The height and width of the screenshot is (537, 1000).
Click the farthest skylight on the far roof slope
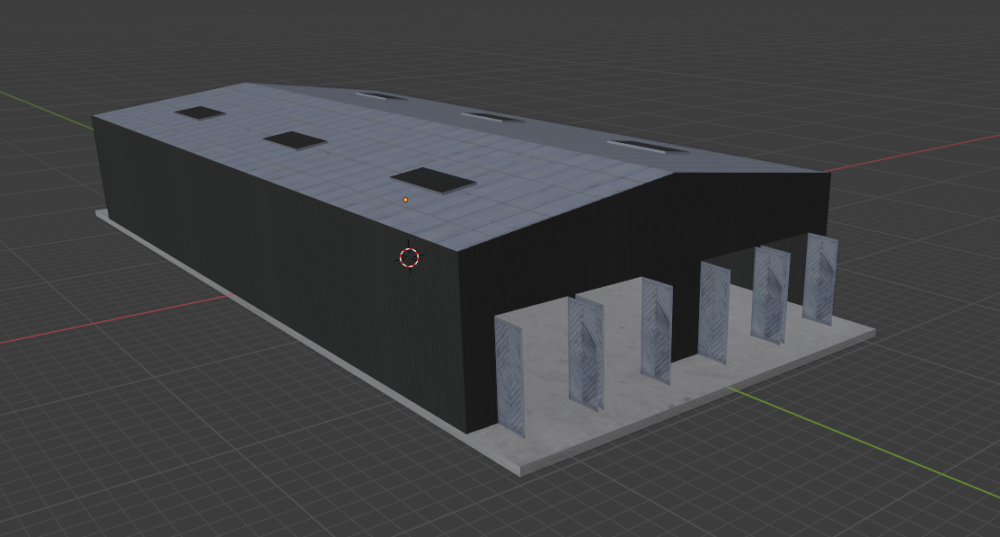pyautogui.click(x=381, y=96)
